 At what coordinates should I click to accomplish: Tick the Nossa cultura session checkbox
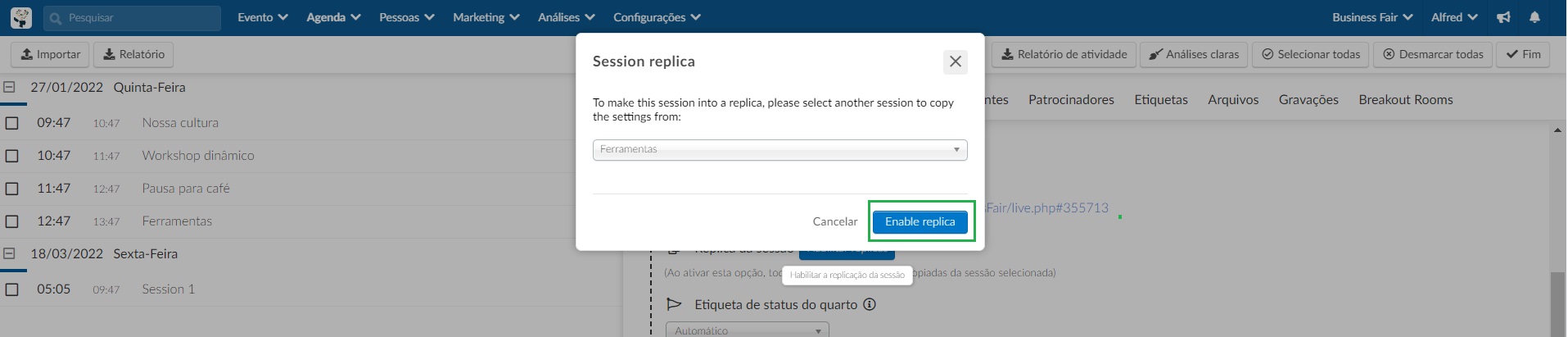click(12, 123)
